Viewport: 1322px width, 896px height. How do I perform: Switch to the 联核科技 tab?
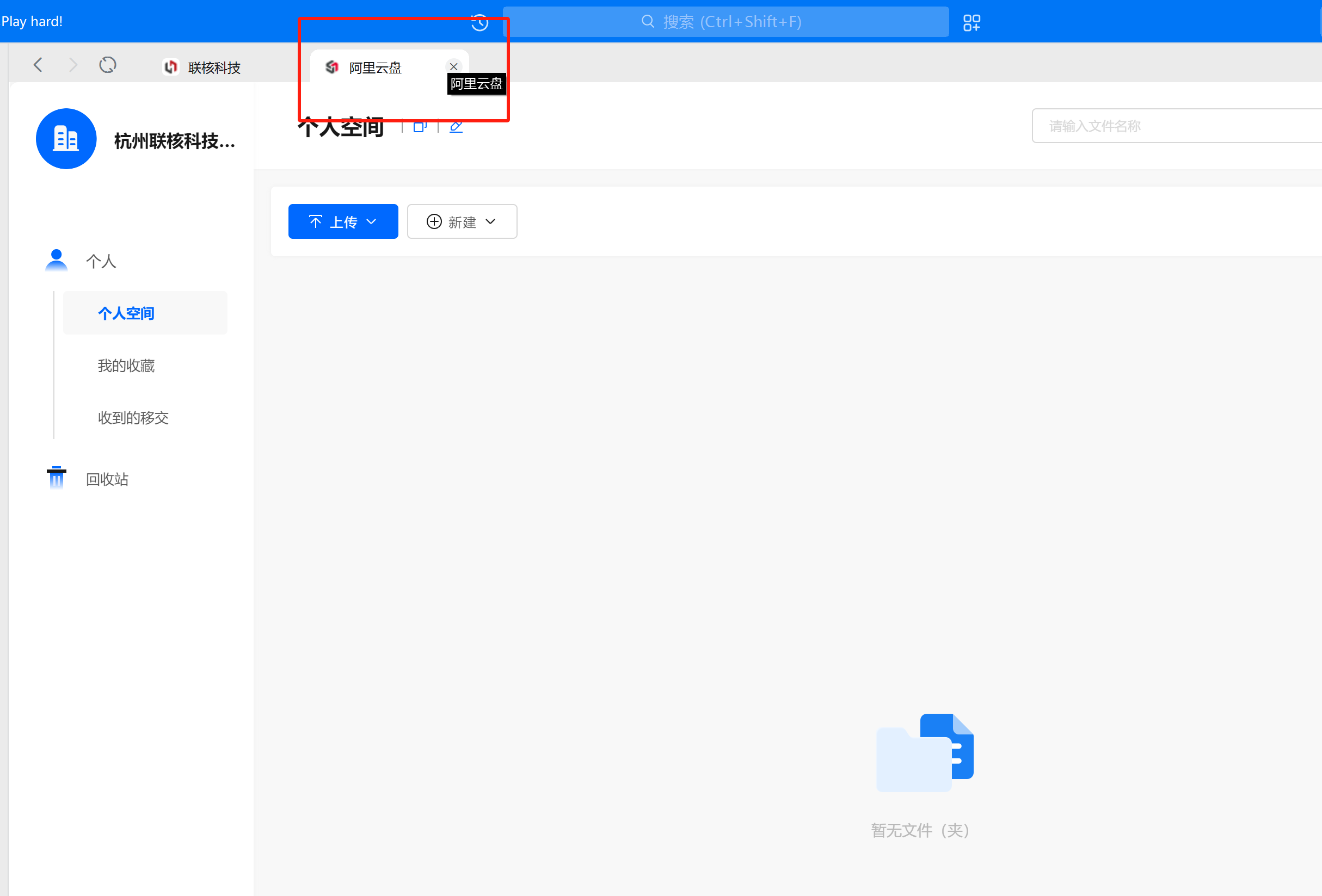coord(202,67)
